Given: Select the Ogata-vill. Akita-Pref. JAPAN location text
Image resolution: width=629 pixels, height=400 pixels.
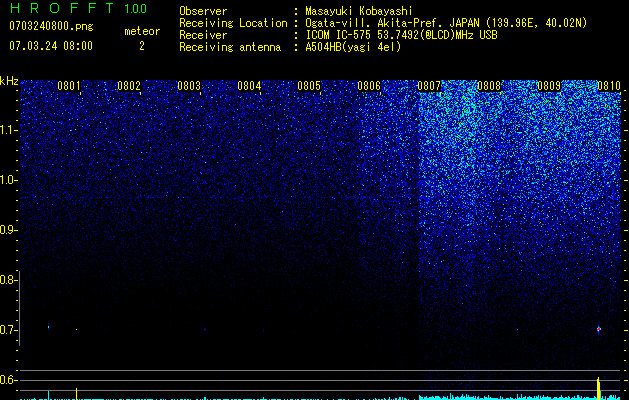Looking at the screenshot, I should click(x=446, y=23).
